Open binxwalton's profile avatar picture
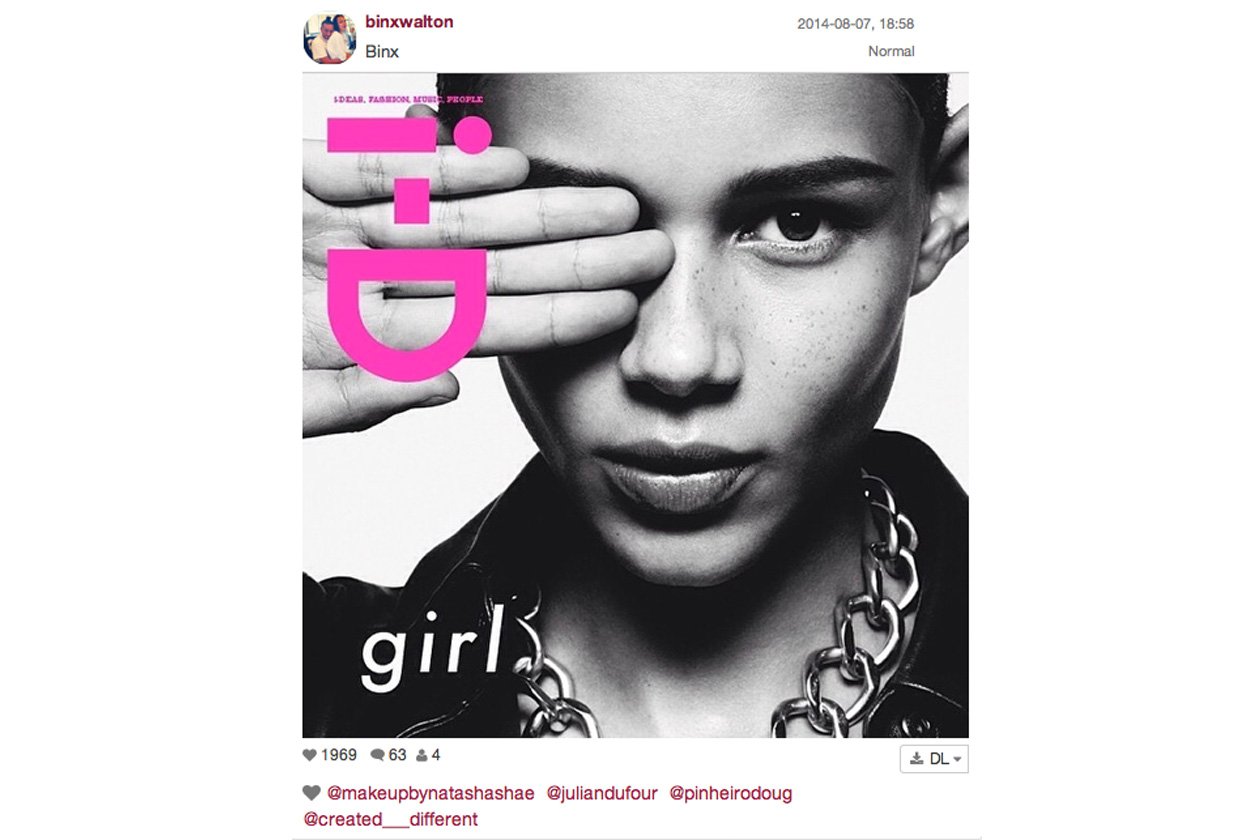This screenshot has height=840, width=1260. pyautogui.click(x=329, y=38)
